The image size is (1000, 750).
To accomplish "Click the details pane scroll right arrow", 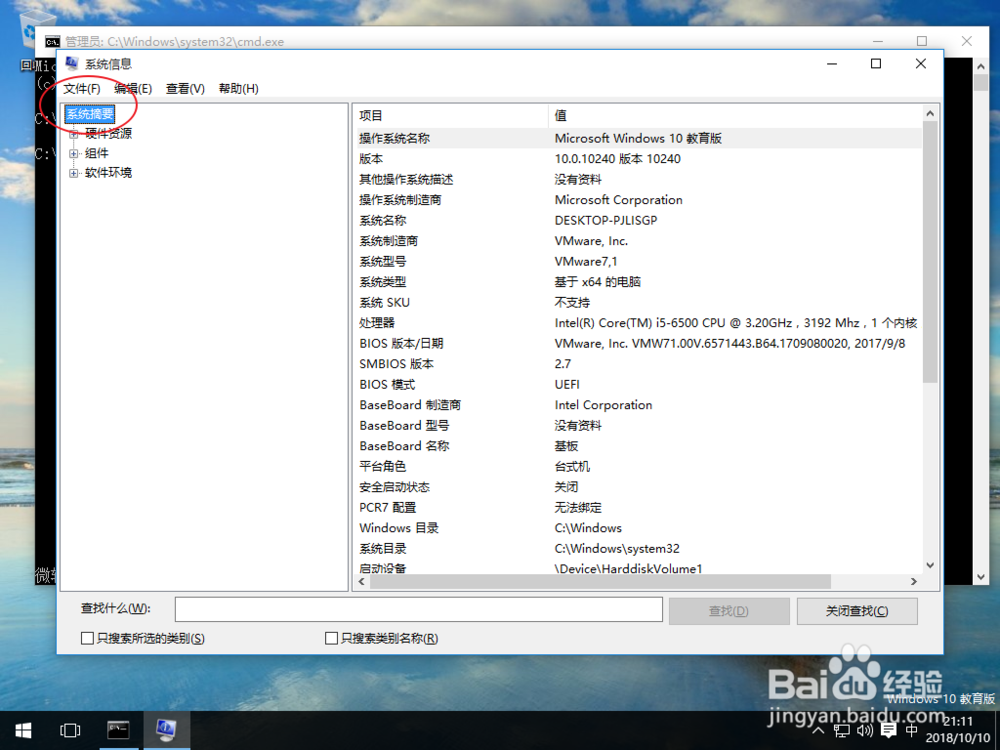I will [x=914, y=582].
